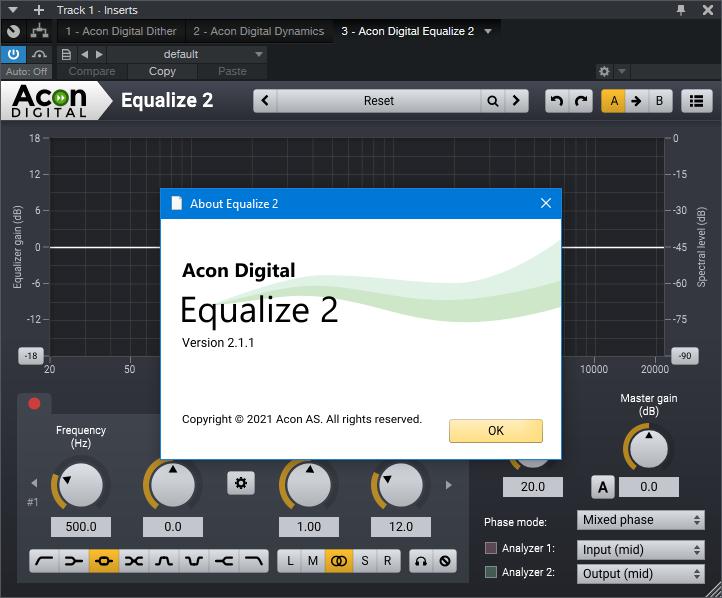This screenshot has width=722, height=598.
Task: Toggle the Auto: Off automation button
Action: tap(27, 71)
